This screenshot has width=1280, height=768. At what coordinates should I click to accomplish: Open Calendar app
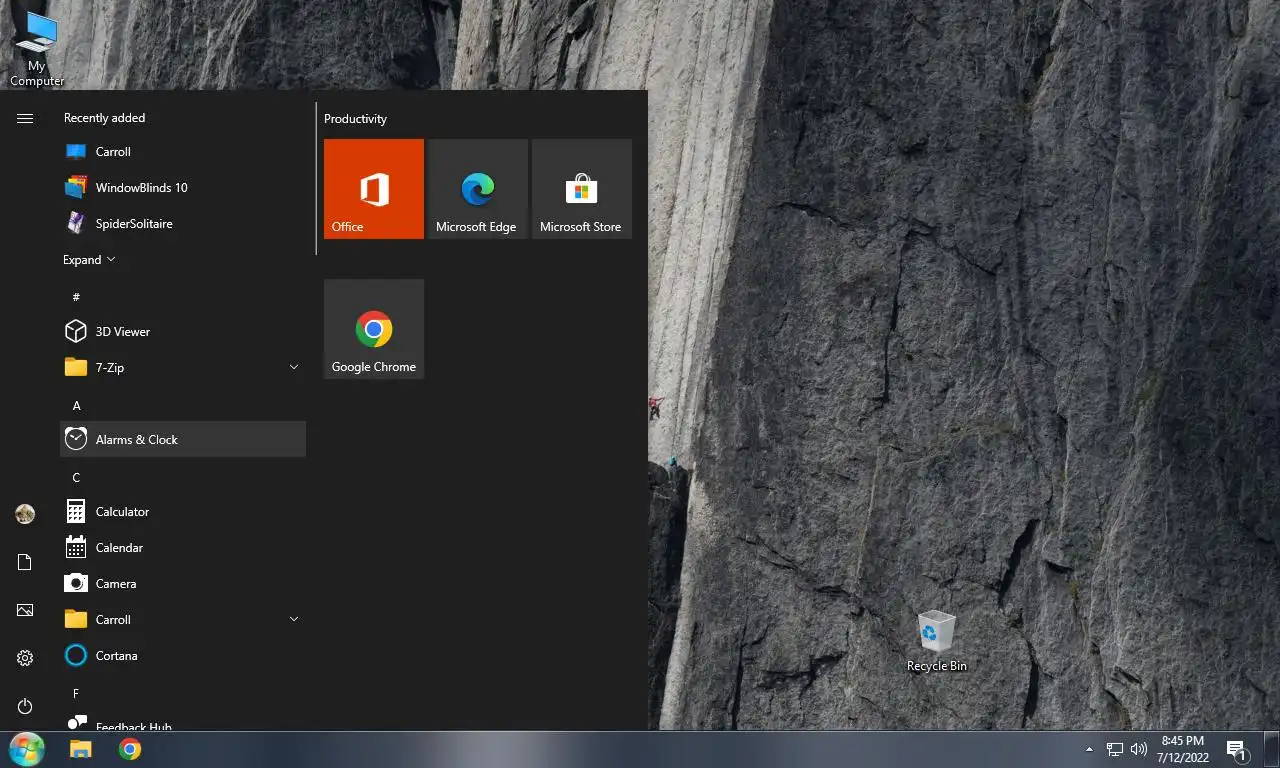pos(183,548)
